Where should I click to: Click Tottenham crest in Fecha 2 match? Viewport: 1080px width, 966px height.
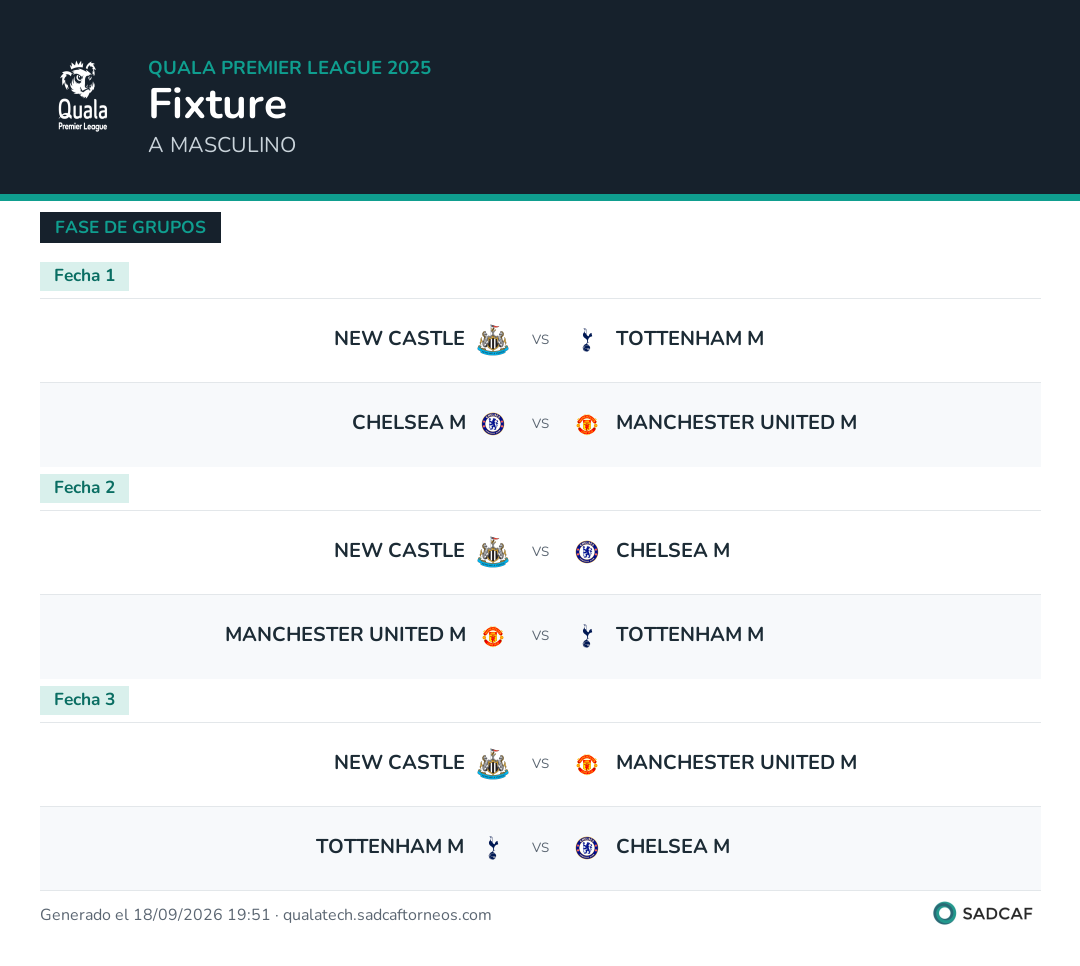pyautogui.click(x=587, y=636)
